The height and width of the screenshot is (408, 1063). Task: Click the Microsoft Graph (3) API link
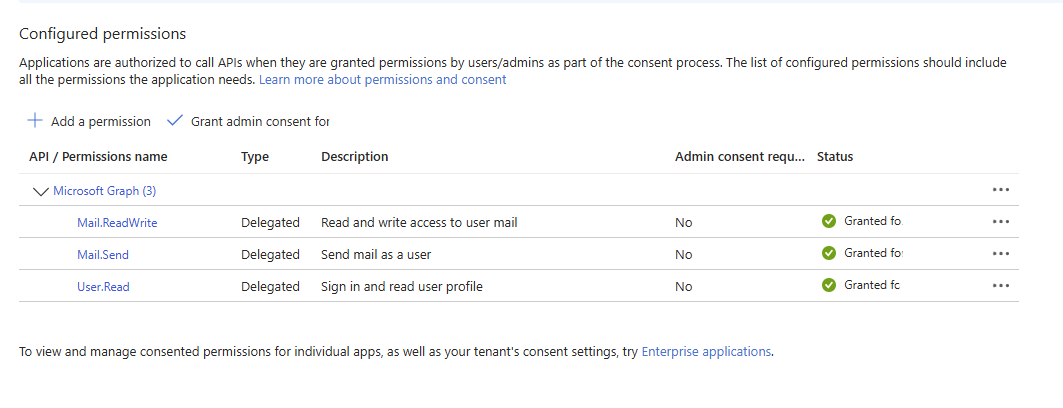(x=104, y=190)
